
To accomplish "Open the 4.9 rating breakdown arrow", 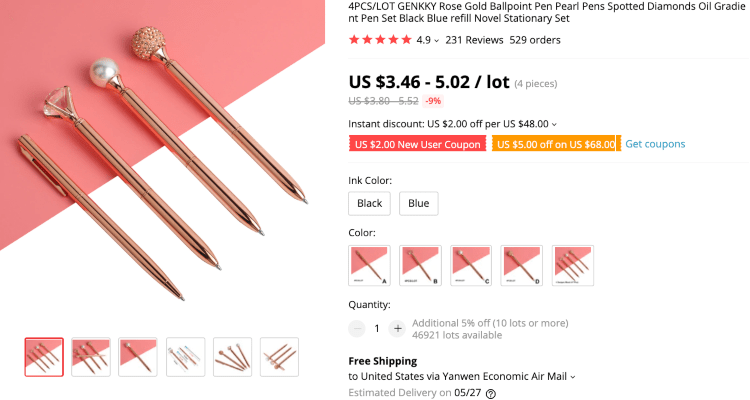I will (437, 41).
